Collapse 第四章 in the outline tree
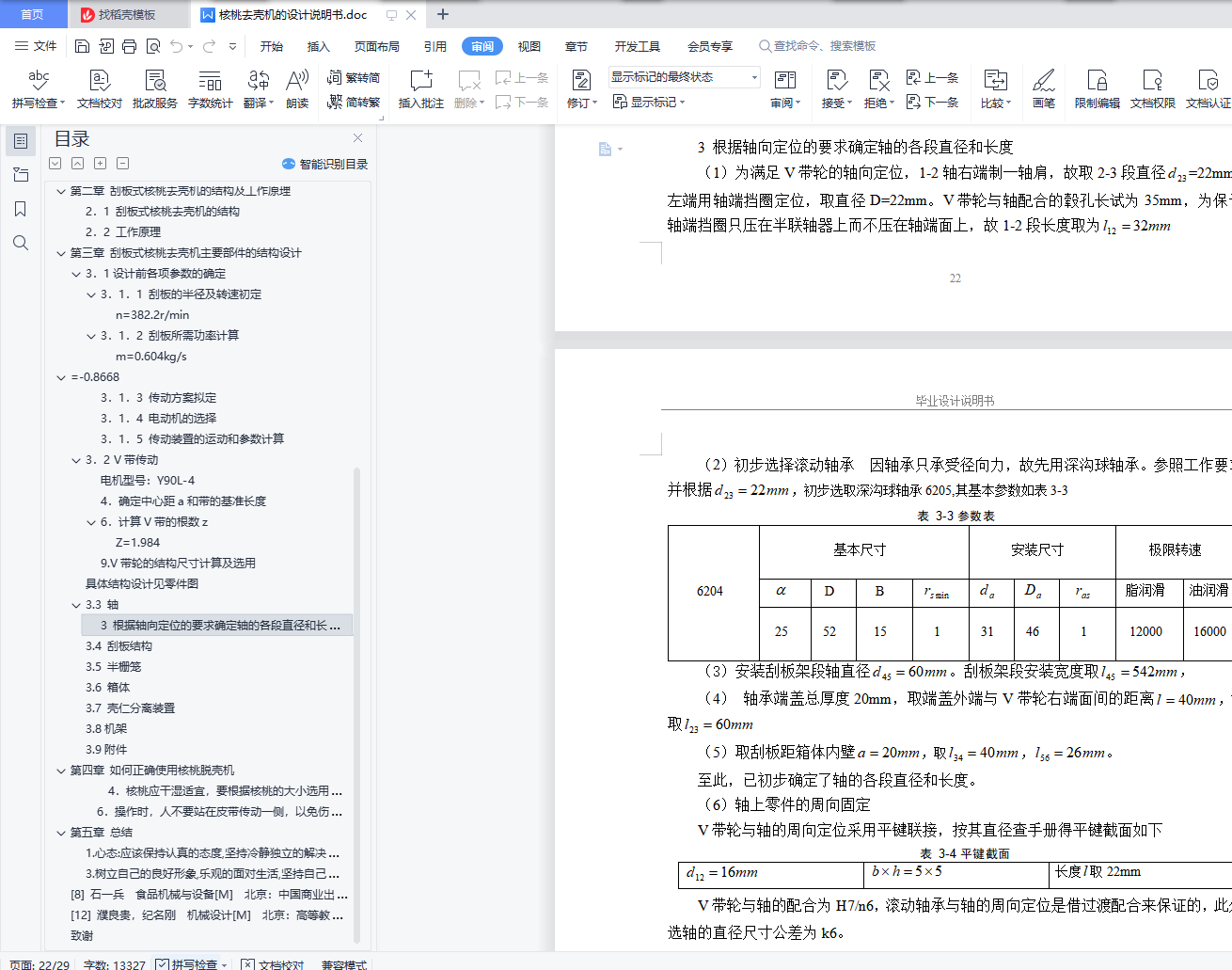Viewport: 1232px width, 970px height. [61, 771]
